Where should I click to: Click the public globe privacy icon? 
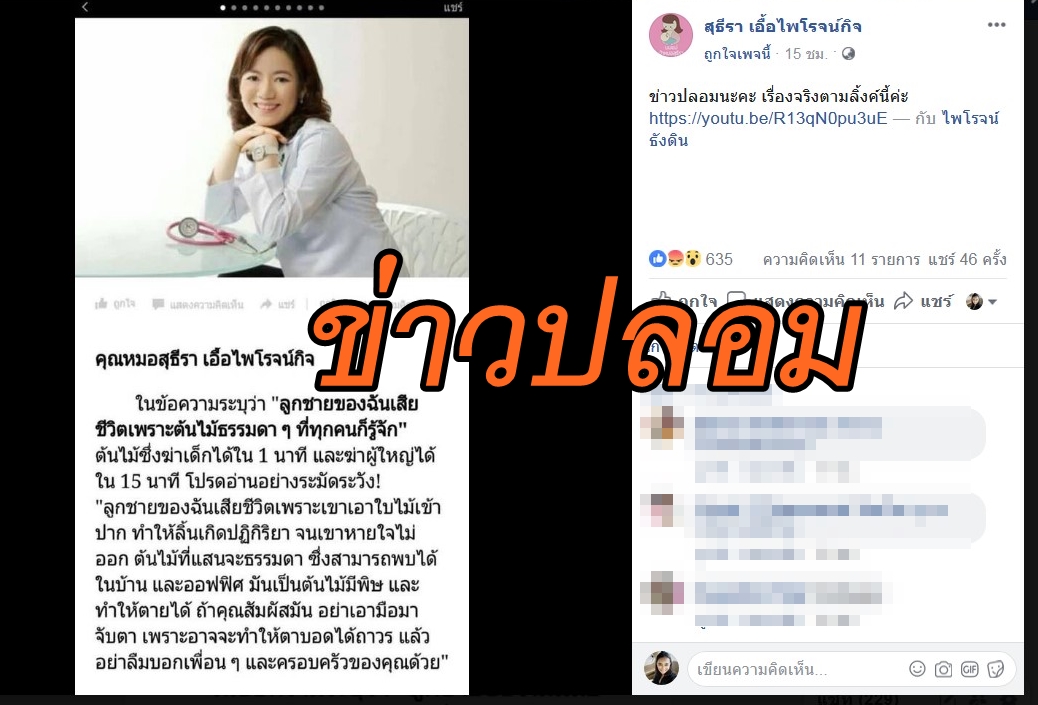pyautogui.click(x=848, y=54)
